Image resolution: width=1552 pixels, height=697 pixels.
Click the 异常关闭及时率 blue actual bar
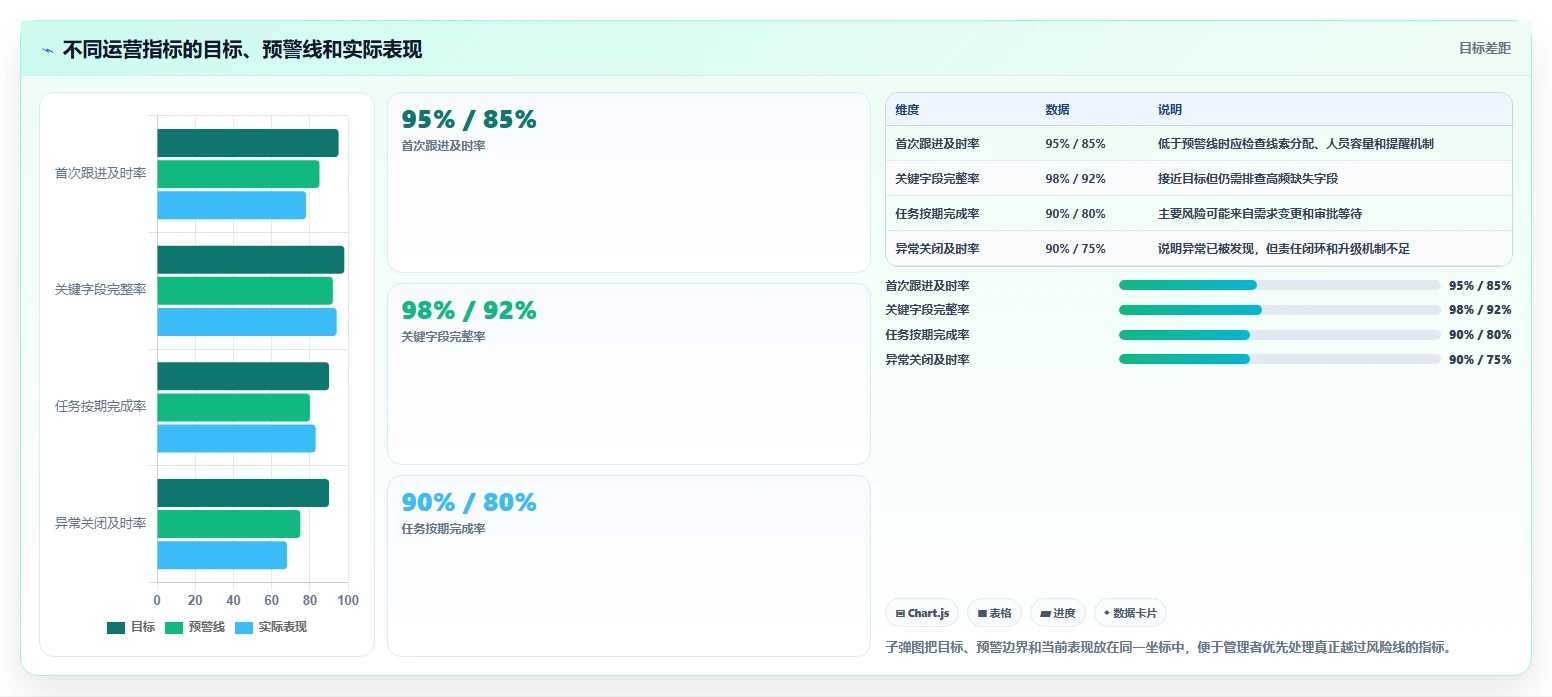point(222,555)
